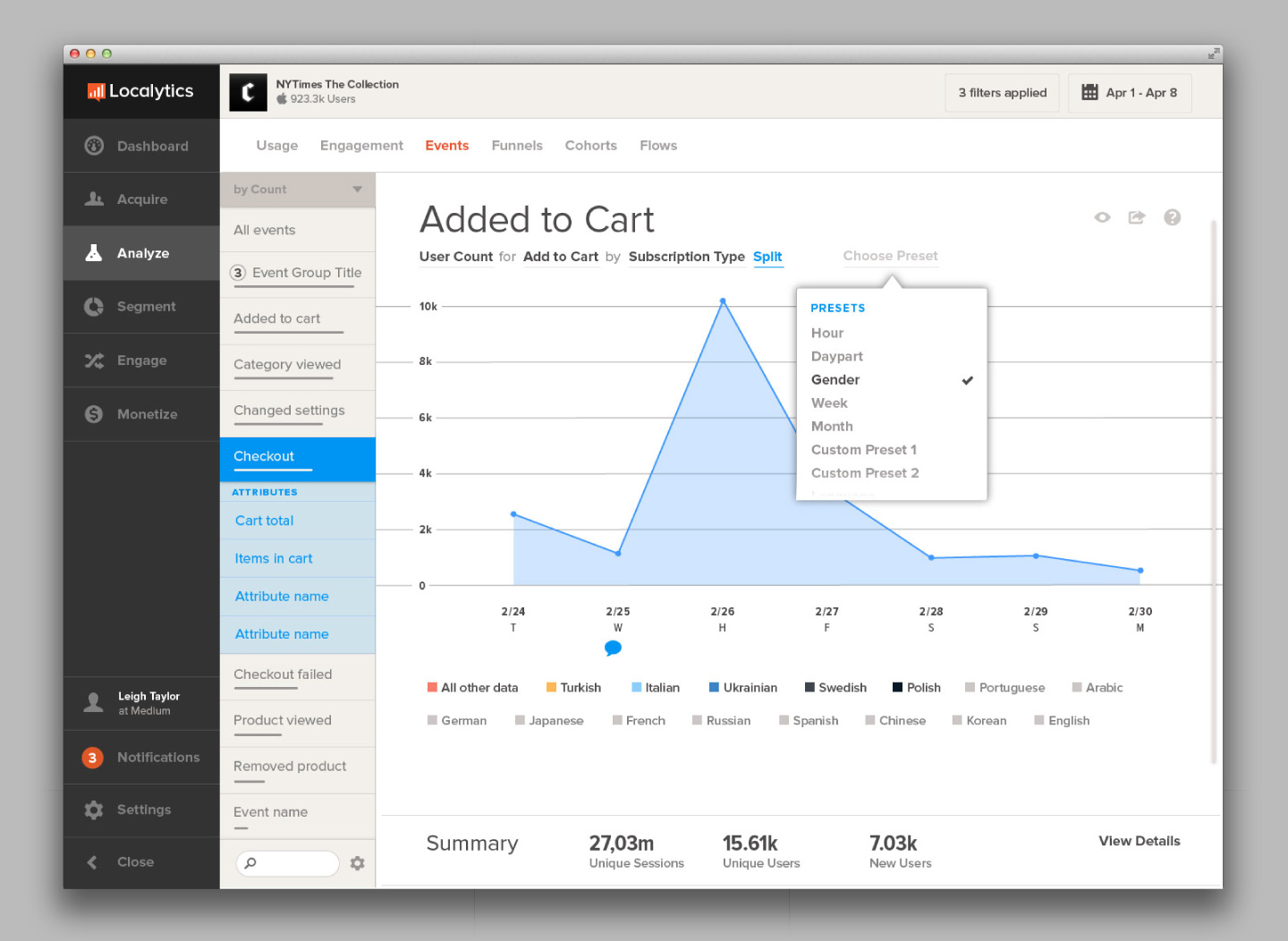Click the Split option link

click(x=767, y=257)
